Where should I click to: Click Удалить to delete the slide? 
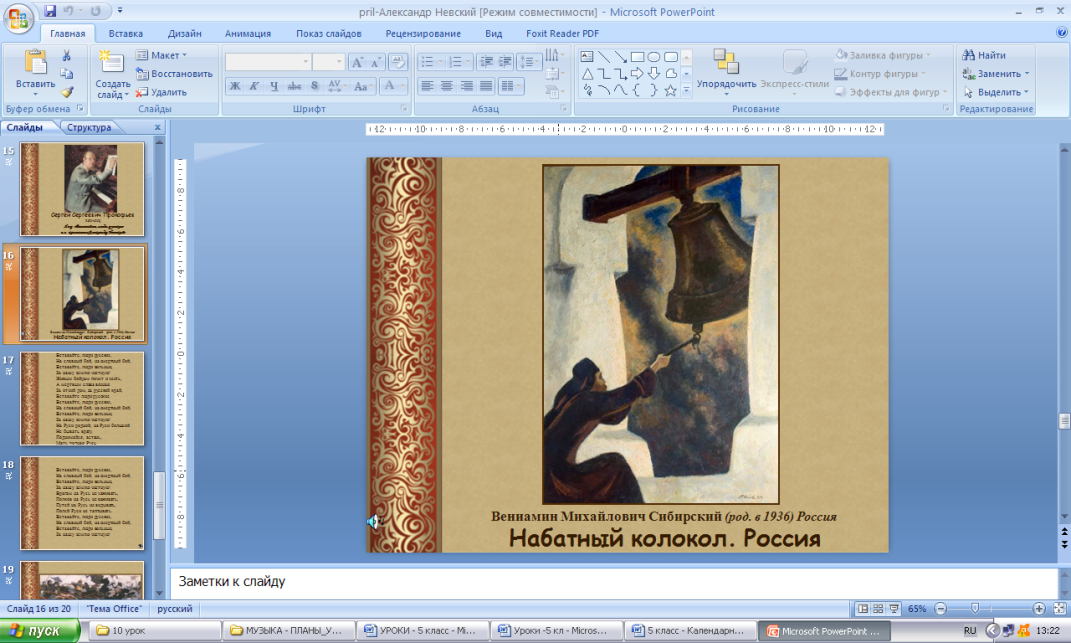(161, 92)
